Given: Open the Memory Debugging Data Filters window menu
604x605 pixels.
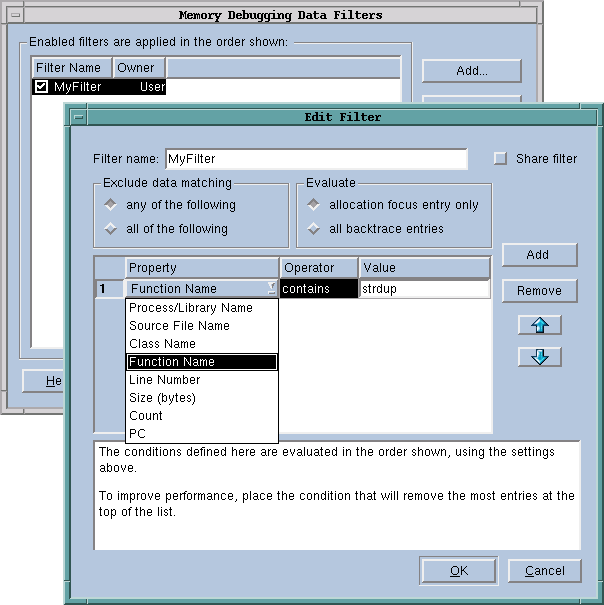Looking at the screenshot, I should pyautogui.click(x=14, y=16).
